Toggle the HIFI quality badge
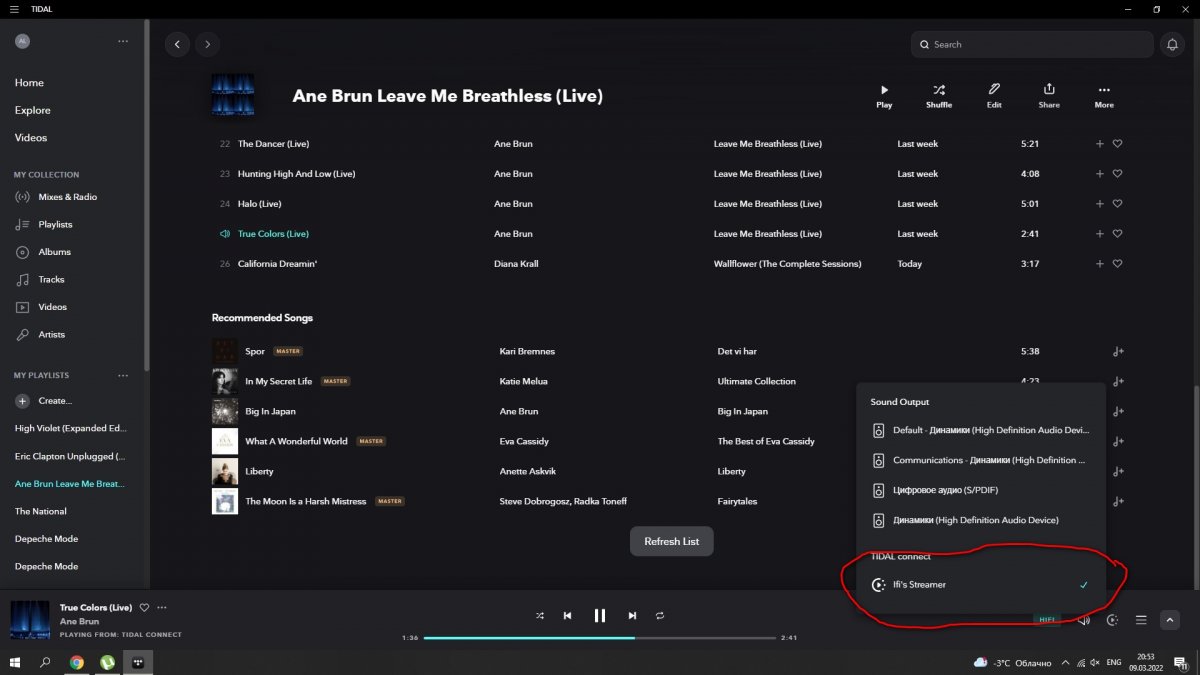The image size is (1200, 675). click(1047, 620)
